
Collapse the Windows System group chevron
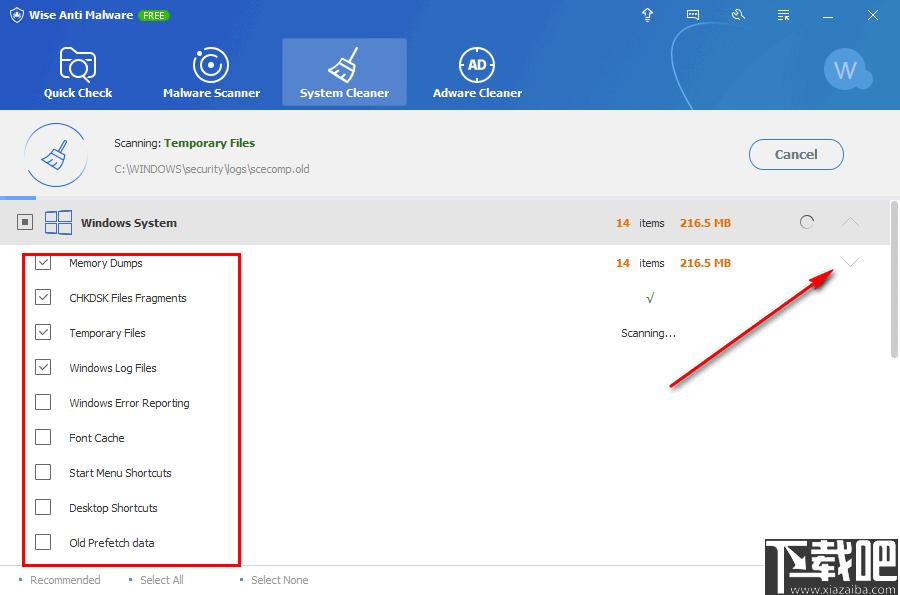pos(851,222)
